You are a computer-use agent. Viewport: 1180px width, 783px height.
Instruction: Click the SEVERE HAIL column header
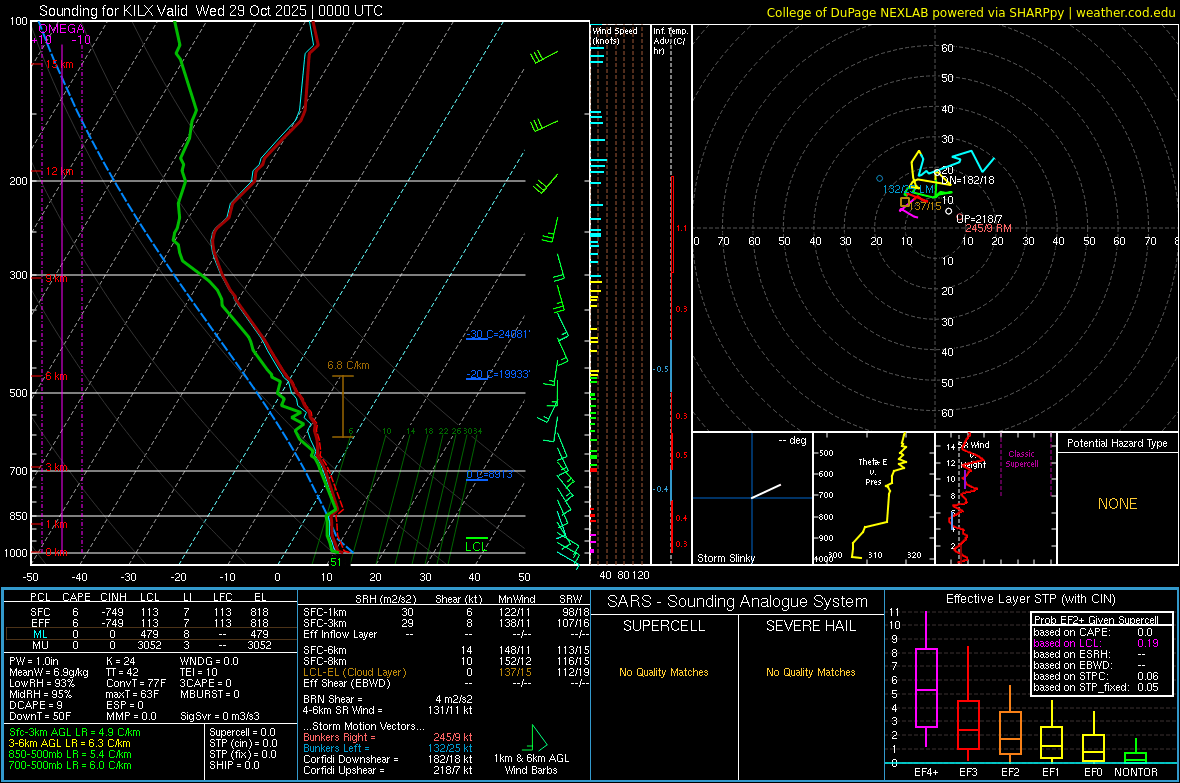click(810, 626)
